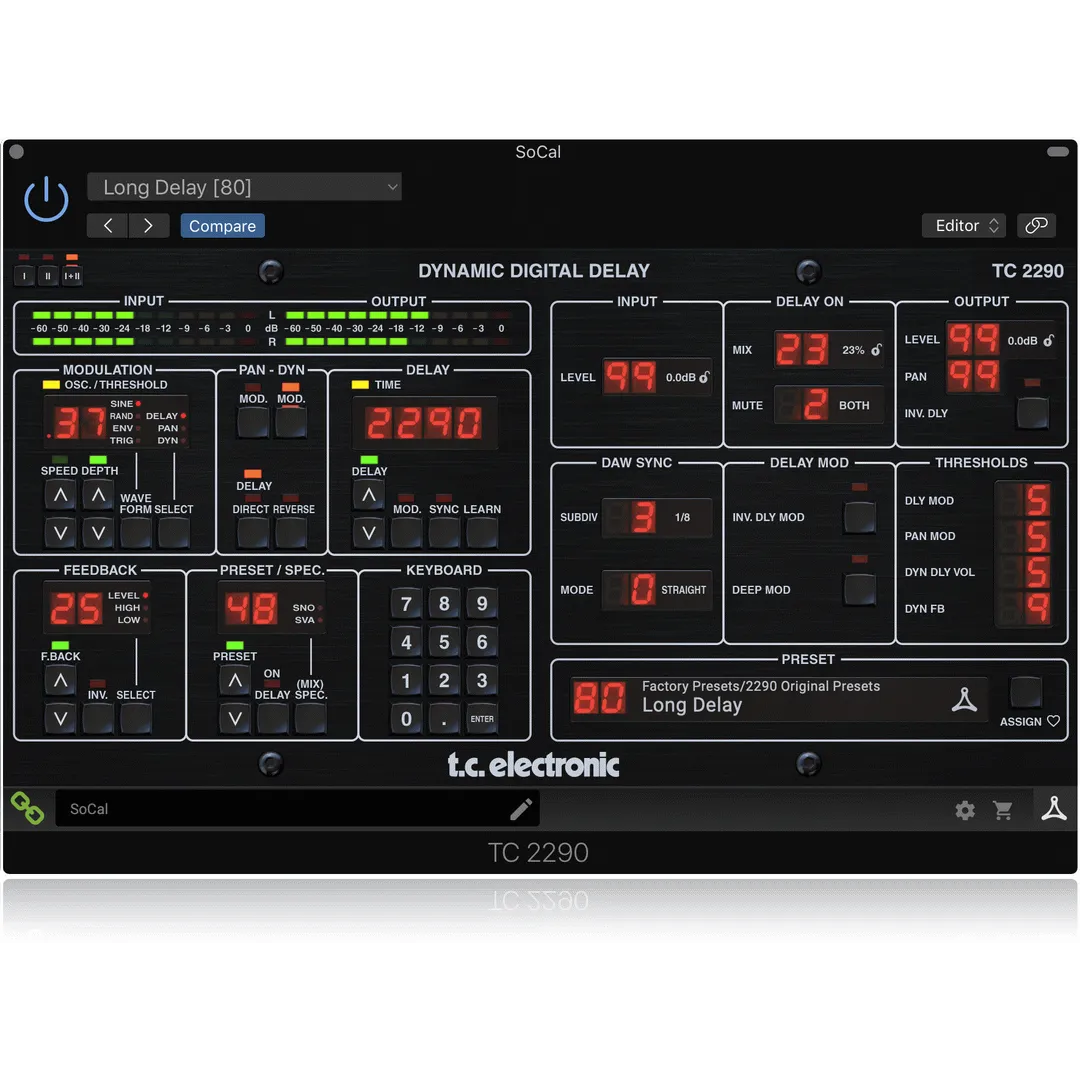Viewport: 1080px width, 1080px height.
Task: Toggle the delay SYNC button
Action: pos(444,532)
